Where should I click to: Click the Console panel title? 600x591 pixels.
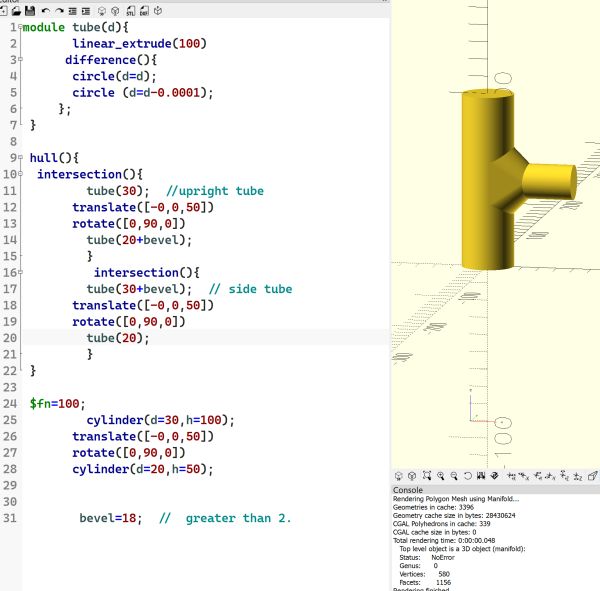coord(408,490)
